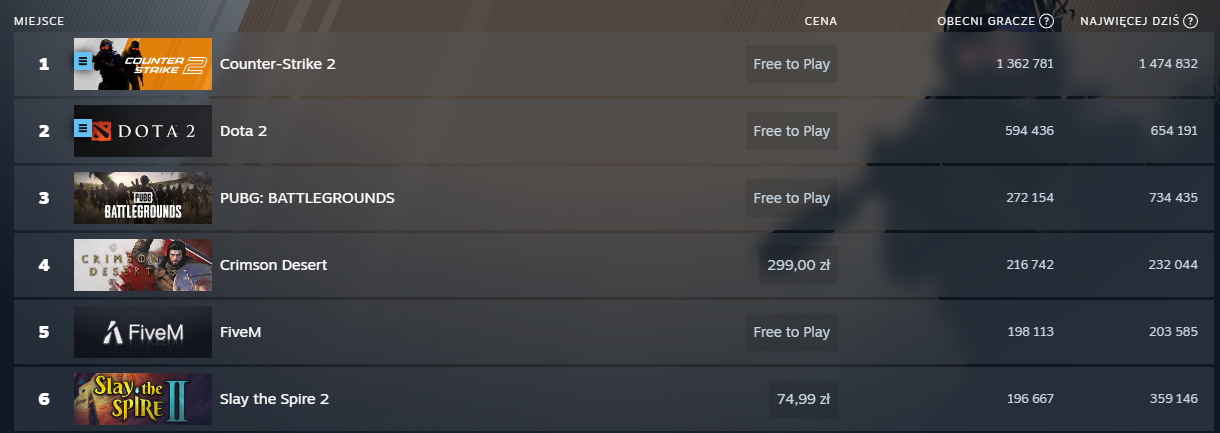
Task: Select the PUBG: BATTLEGROUNDS cover image
Action: pyautogui.click(x=143, y=198)
